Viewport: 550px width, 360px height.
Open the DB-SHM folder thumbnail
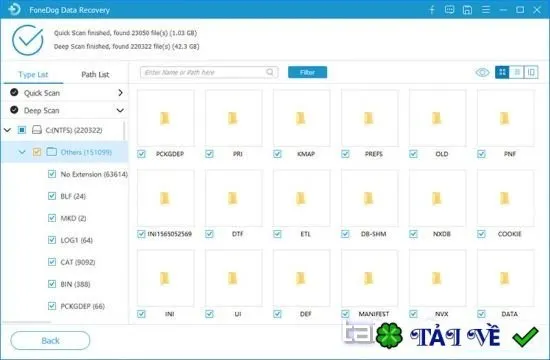pyautogui.click(x=369, y=198)
